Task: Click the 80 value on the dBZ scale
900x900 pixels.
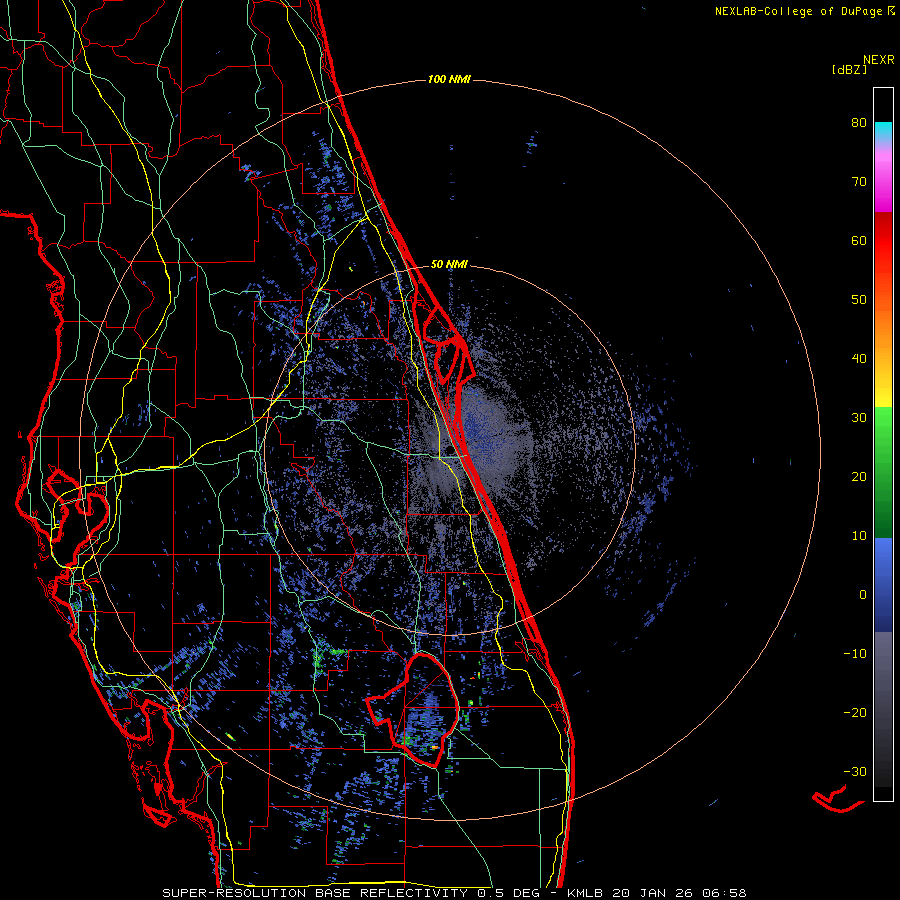Action: 859,123
